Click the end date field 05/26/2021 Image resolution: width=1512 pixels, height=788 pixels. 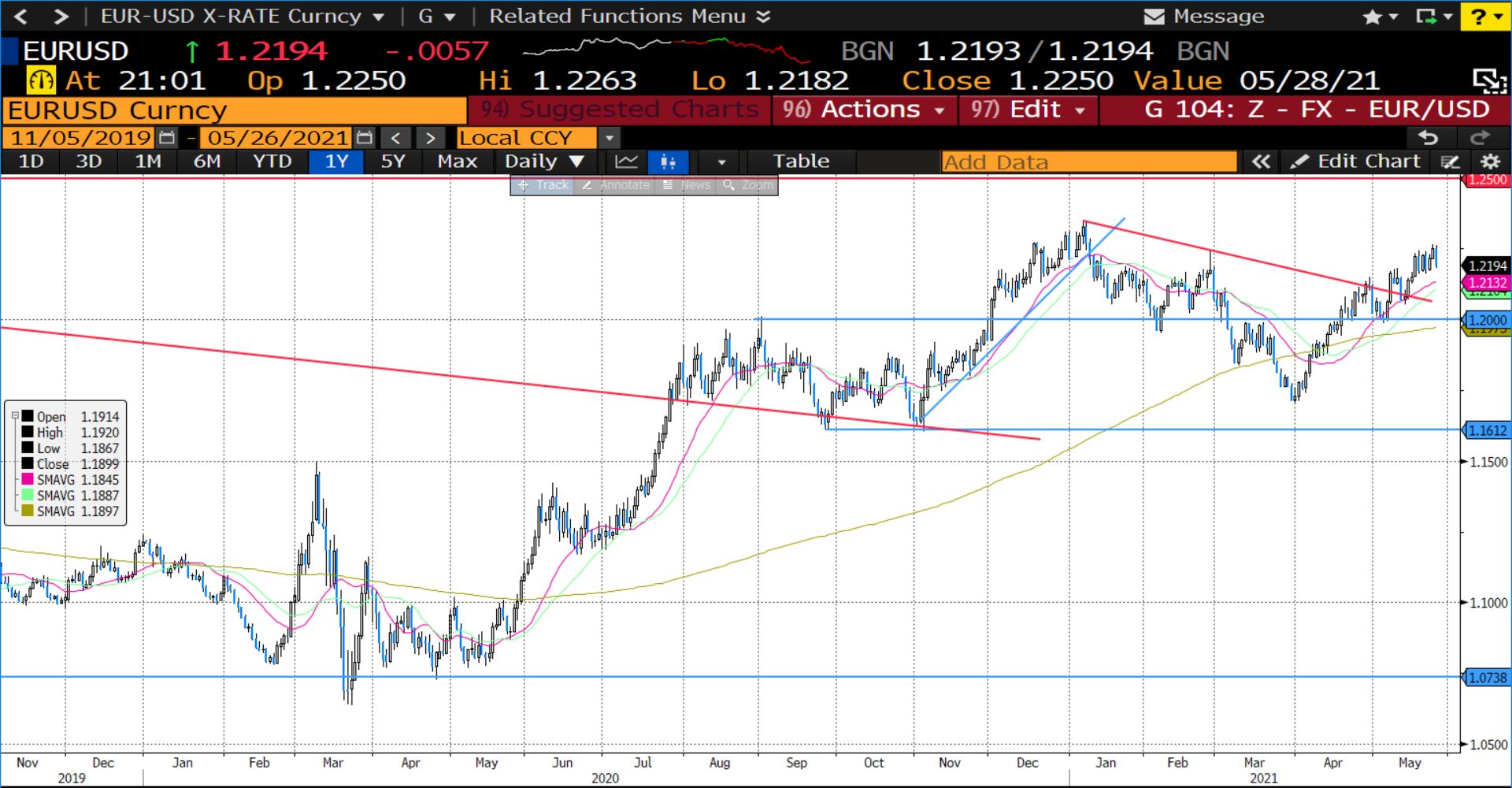277,138
